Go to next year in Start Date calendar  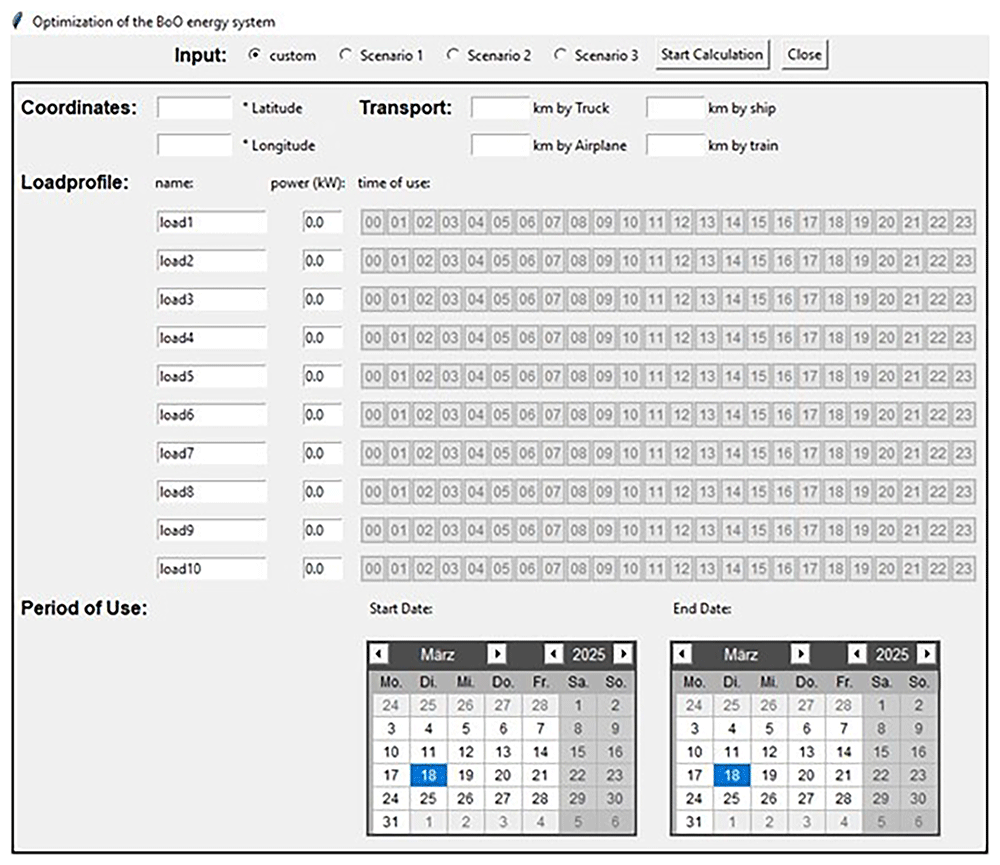pos(623,654)
